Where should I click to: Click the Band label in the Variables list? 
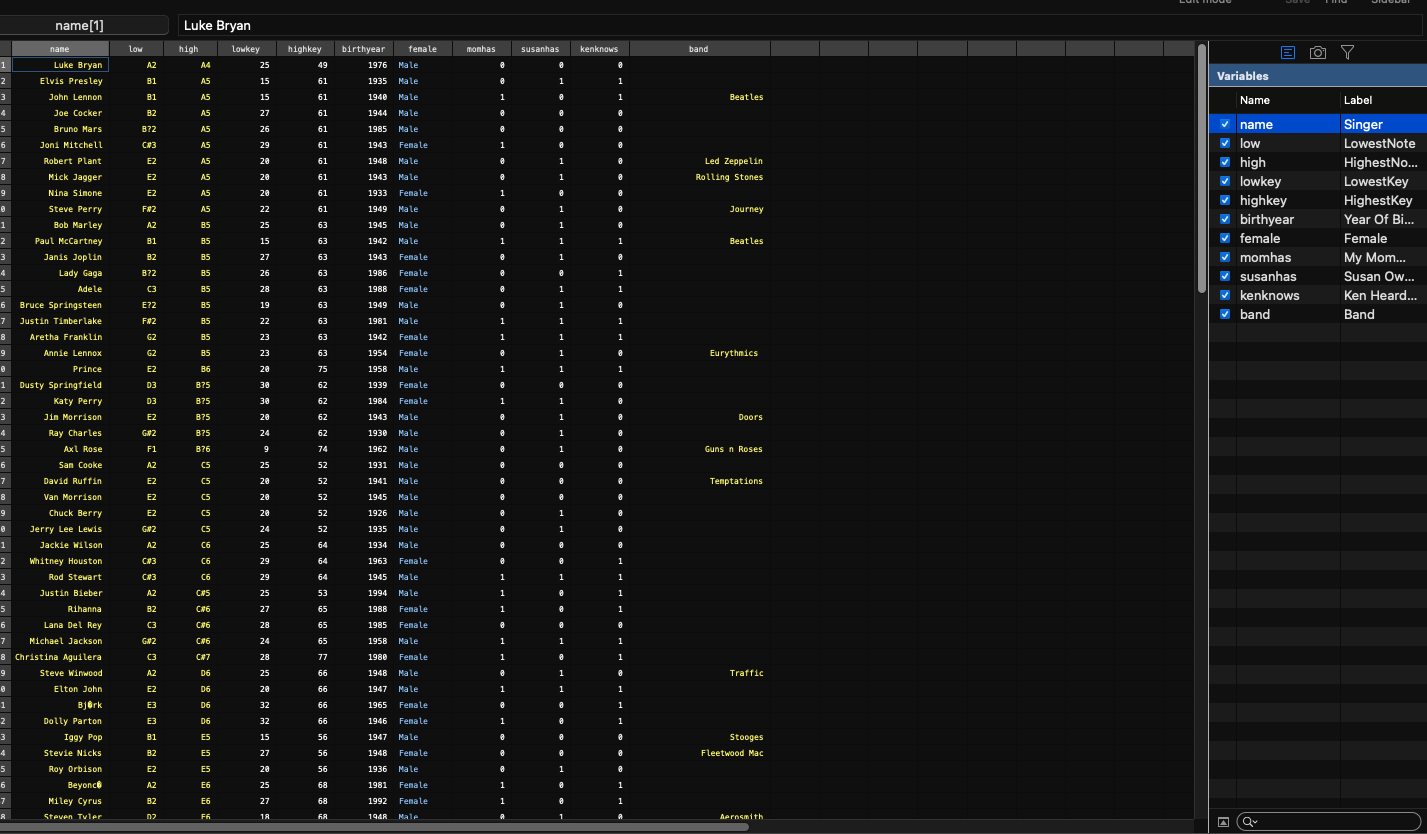coord(1359,314)
